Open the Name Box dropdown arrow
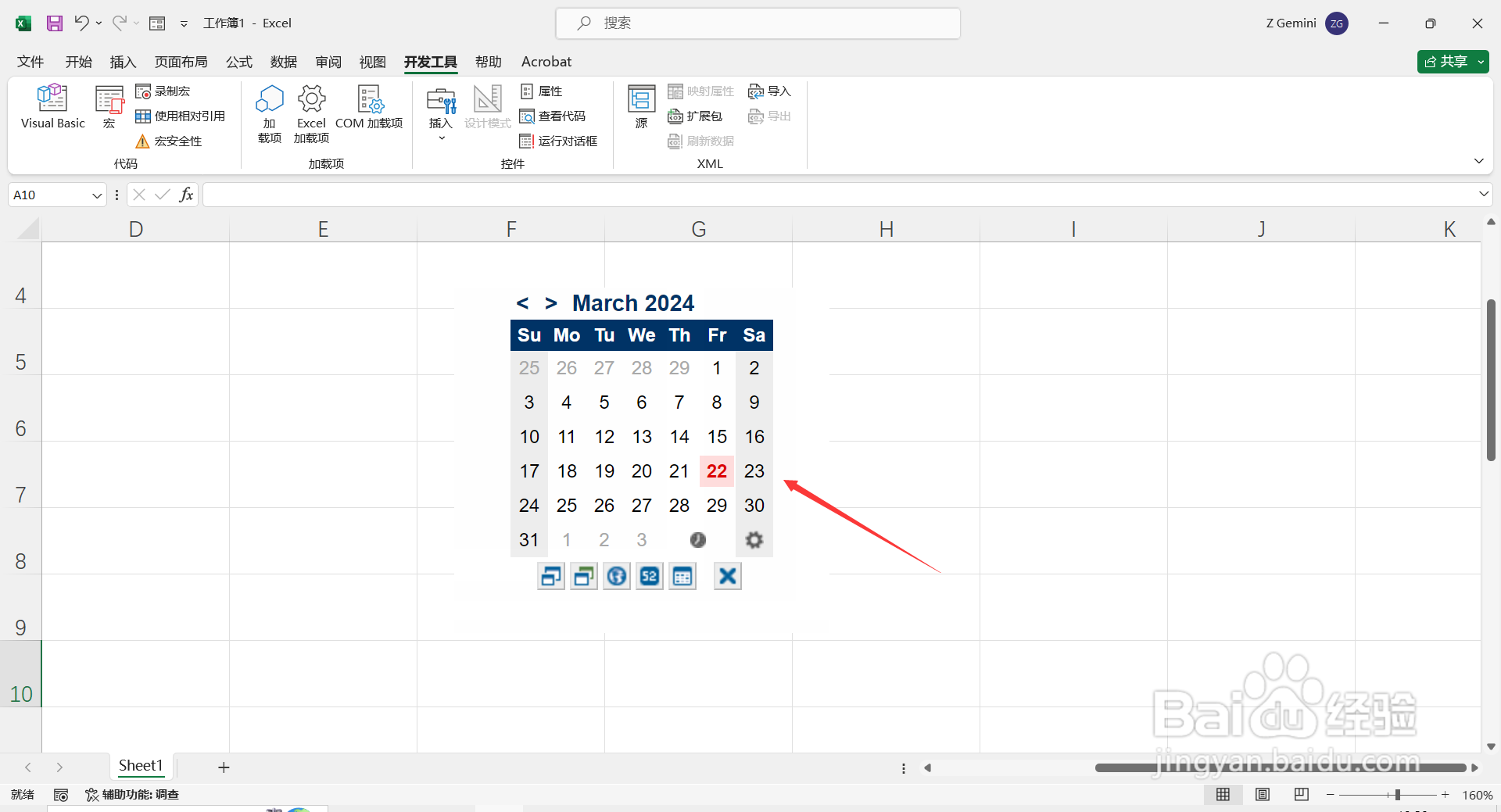The image size is (1501, 812). point(97,195)
